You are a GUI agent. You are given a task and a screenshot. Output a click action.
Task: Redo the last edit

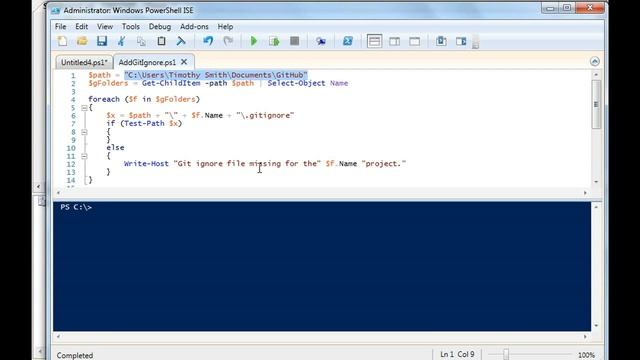[228, 41]
